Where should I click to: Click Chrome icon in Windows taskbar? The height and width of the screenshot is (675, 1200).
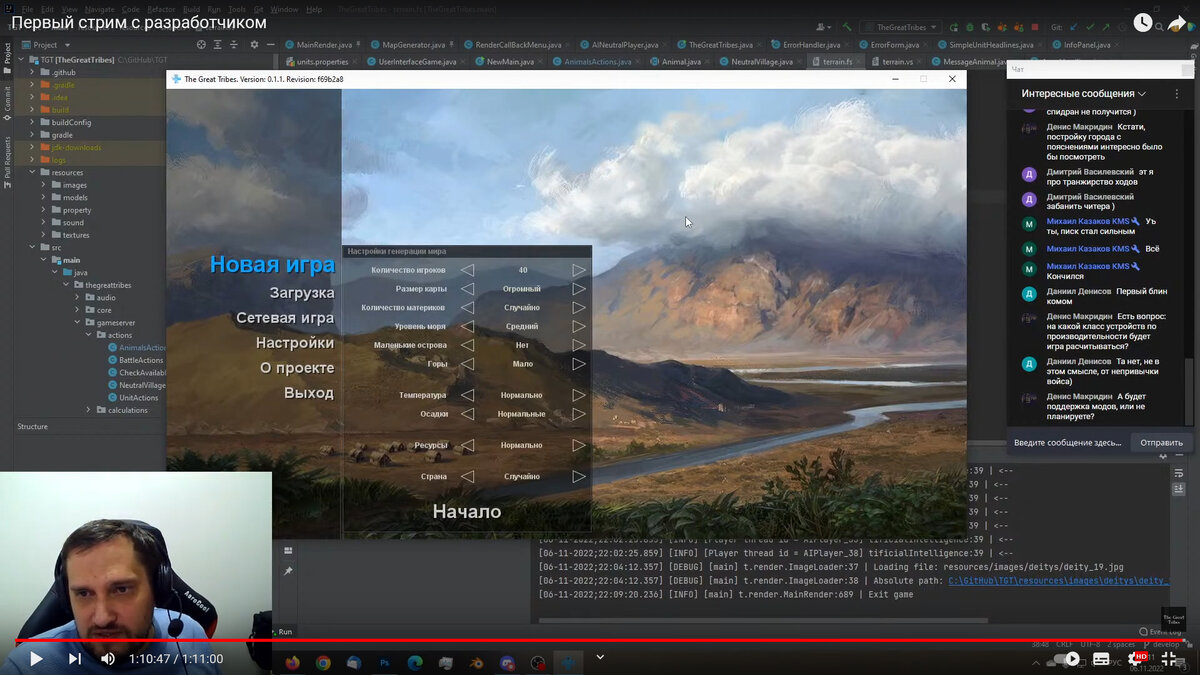(323, 662)
